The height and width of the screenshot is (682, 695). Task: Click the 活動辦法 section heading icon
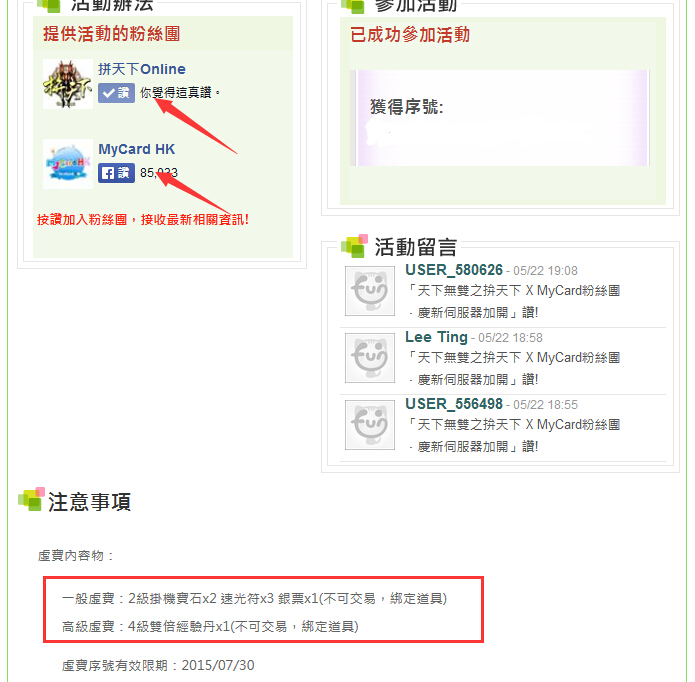tap(49, 6)
